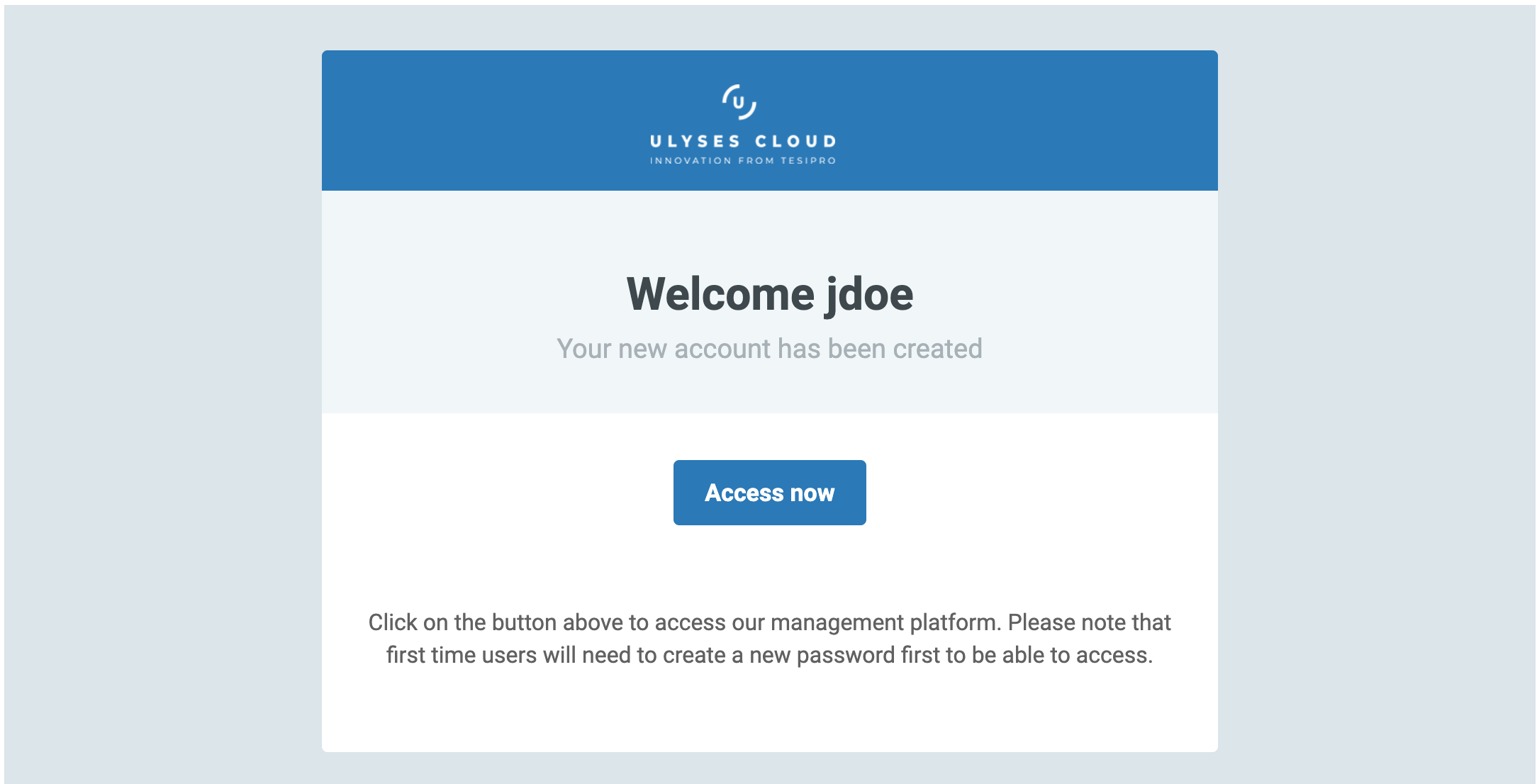Click "first time users" in the instructions text
Image resolution: width=1537 pixels, height=784 pixels.
(x=462, y=655)
